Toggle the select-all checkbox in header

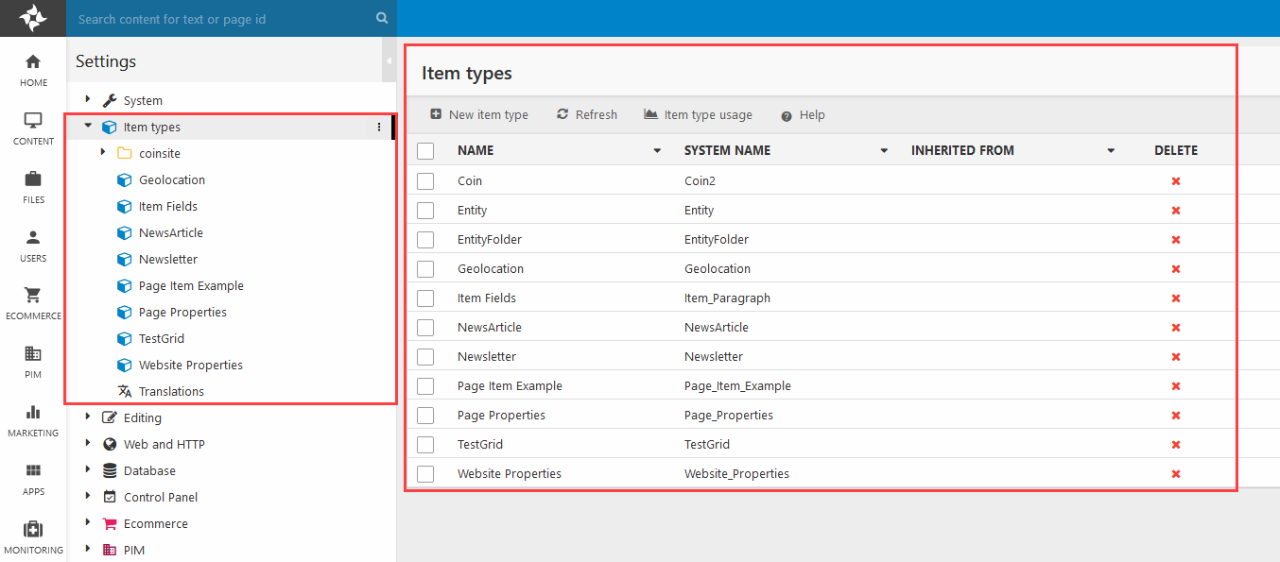tap(426, 151)
